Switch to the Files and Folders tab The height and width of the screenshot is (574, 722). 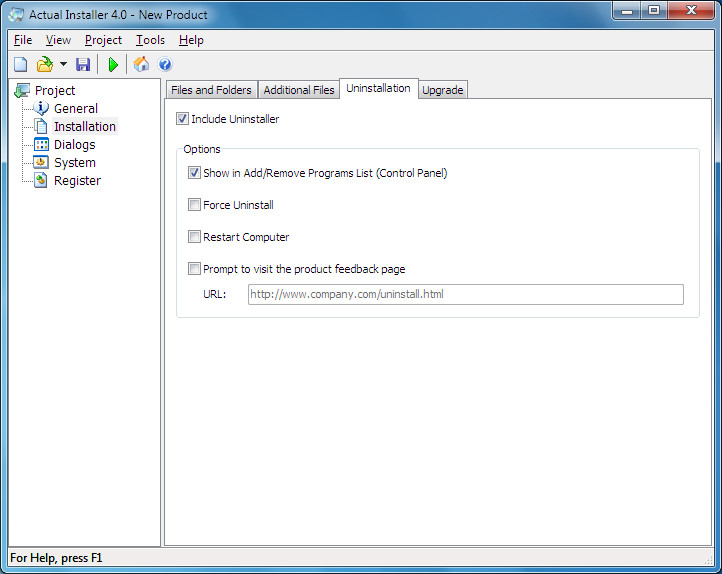211,90
